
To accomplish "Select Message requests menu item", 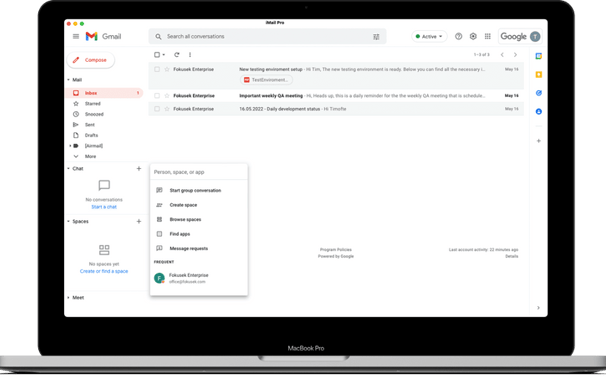I will 199,248.
